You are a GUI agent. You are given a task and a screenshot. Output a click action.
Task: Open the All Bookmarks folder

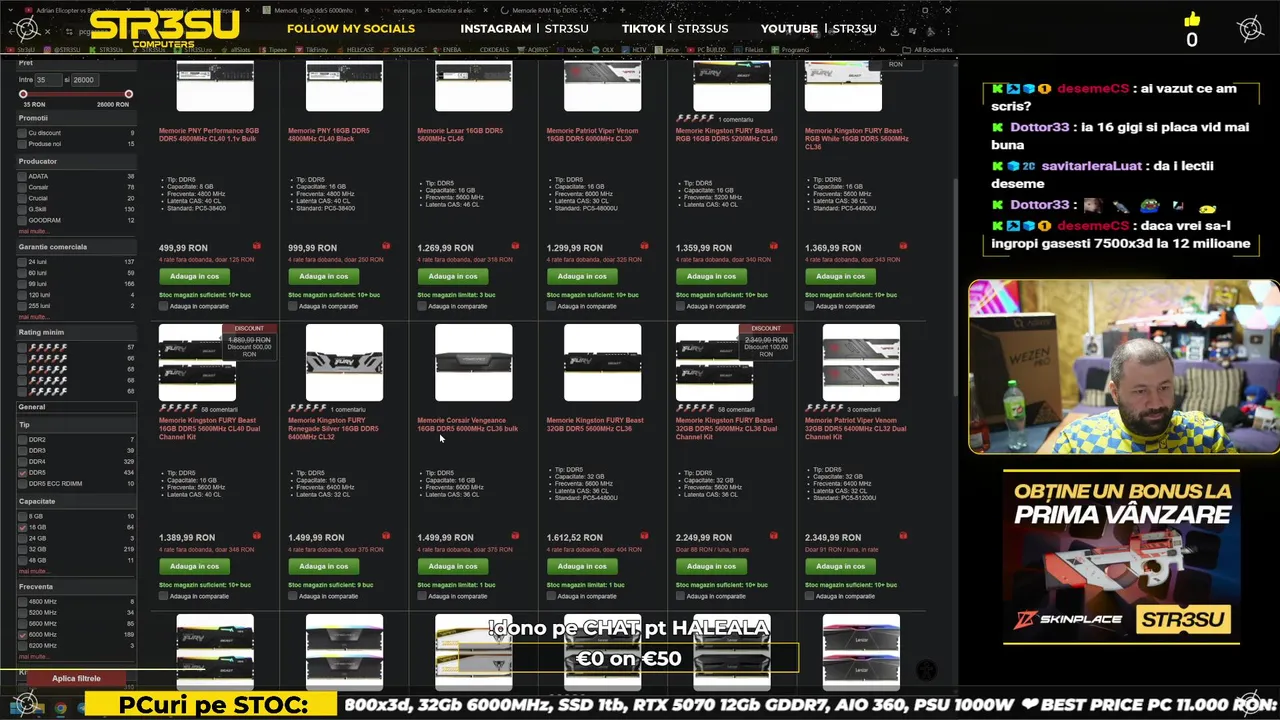[x=930, y=49]
